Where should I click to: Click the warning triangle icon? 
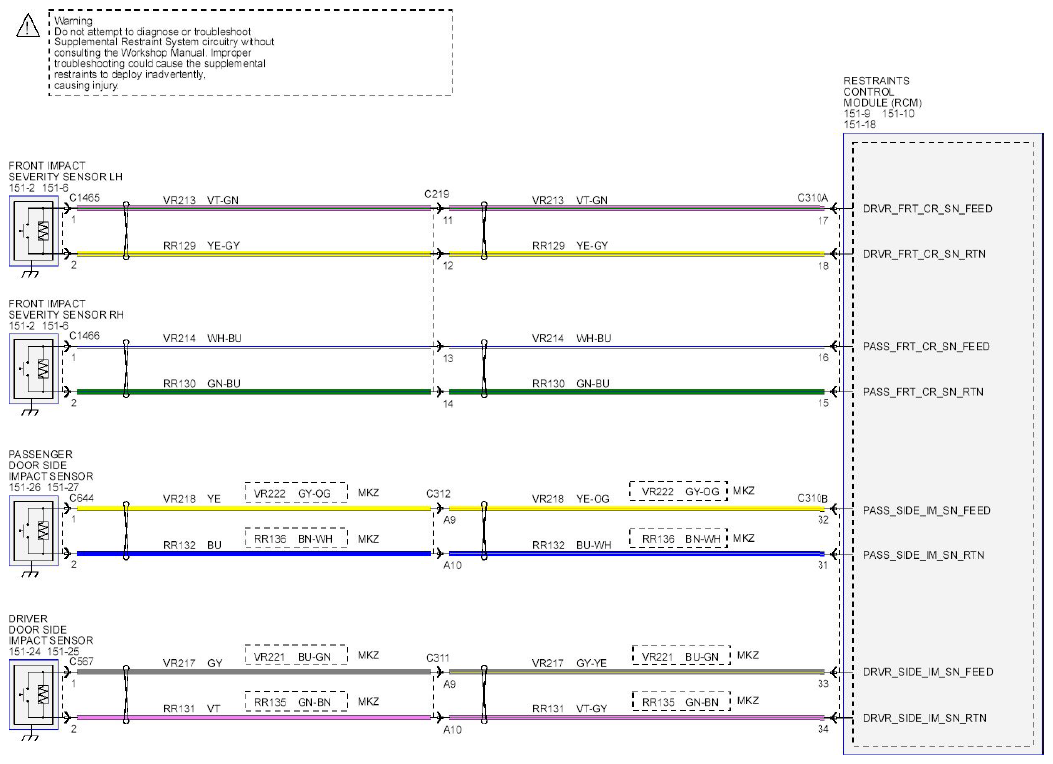[x=28, y=26]
